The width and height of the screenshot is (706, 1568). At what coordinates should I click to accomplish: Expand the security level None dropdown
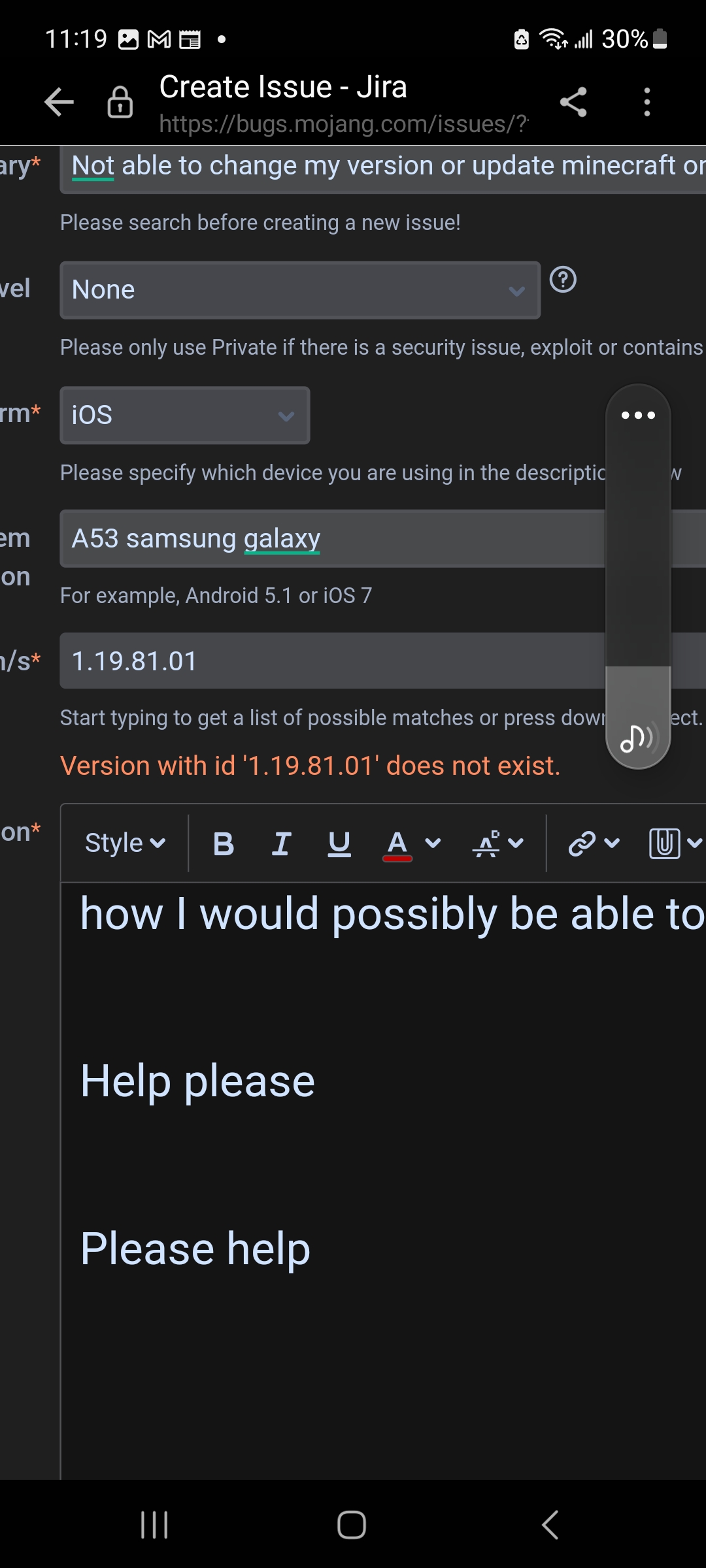click(300, 290)
